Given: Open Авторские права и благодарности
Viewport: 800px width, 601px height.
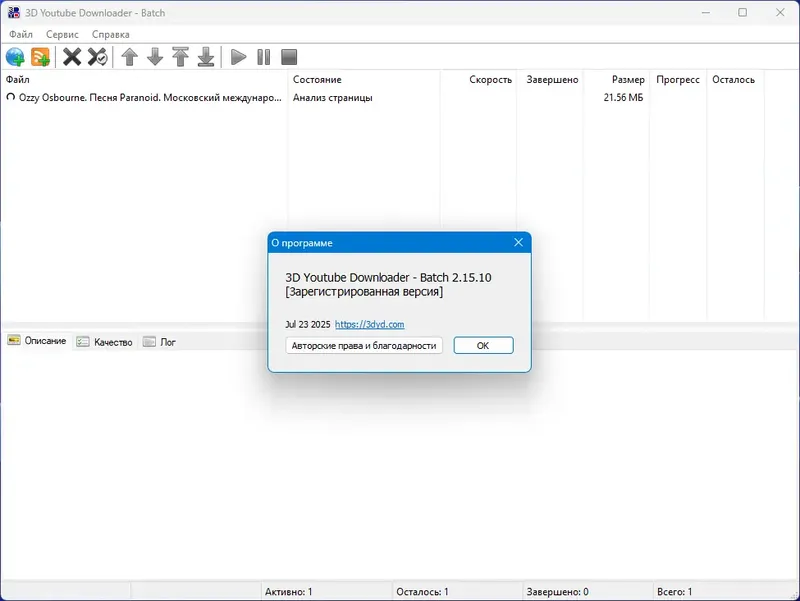Looking at the screenshot, I should 364,345.
